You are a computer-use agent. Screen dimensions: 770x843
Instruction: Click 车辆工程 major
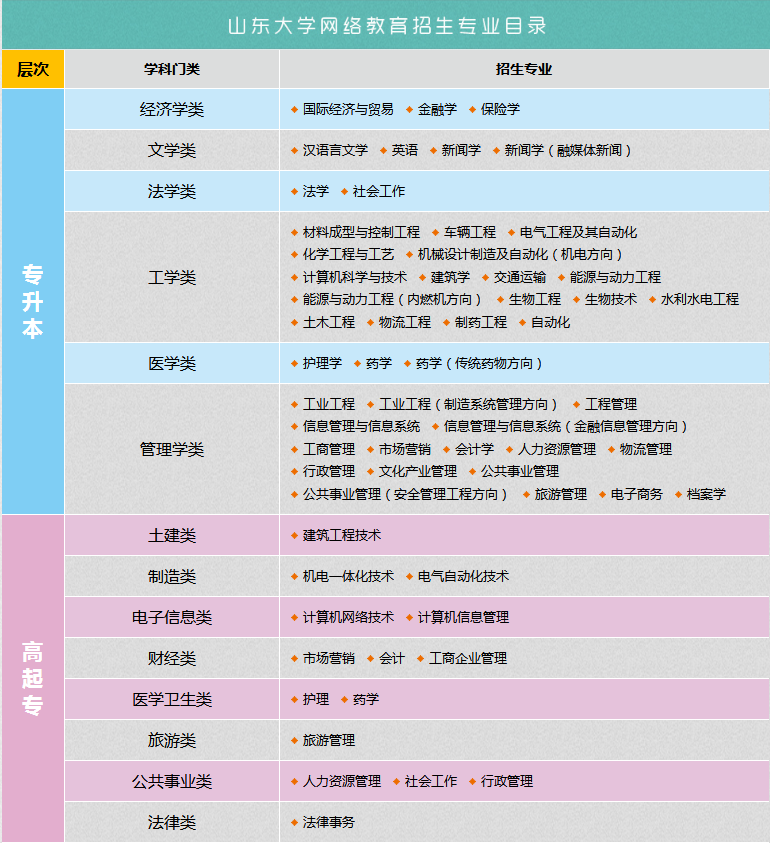[x=469, y=232]
